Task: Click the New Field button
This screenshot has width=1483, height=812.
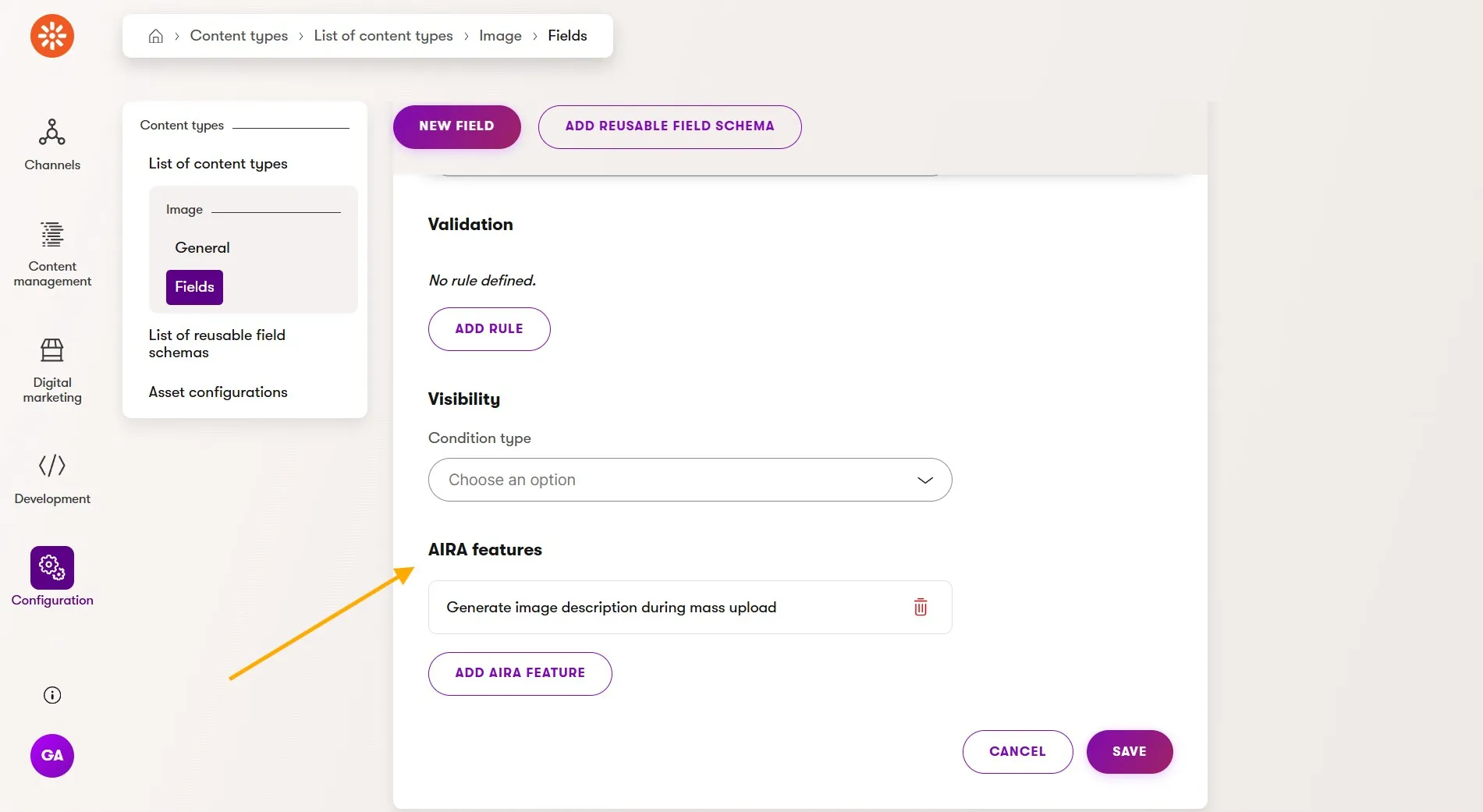Action: 456,126
